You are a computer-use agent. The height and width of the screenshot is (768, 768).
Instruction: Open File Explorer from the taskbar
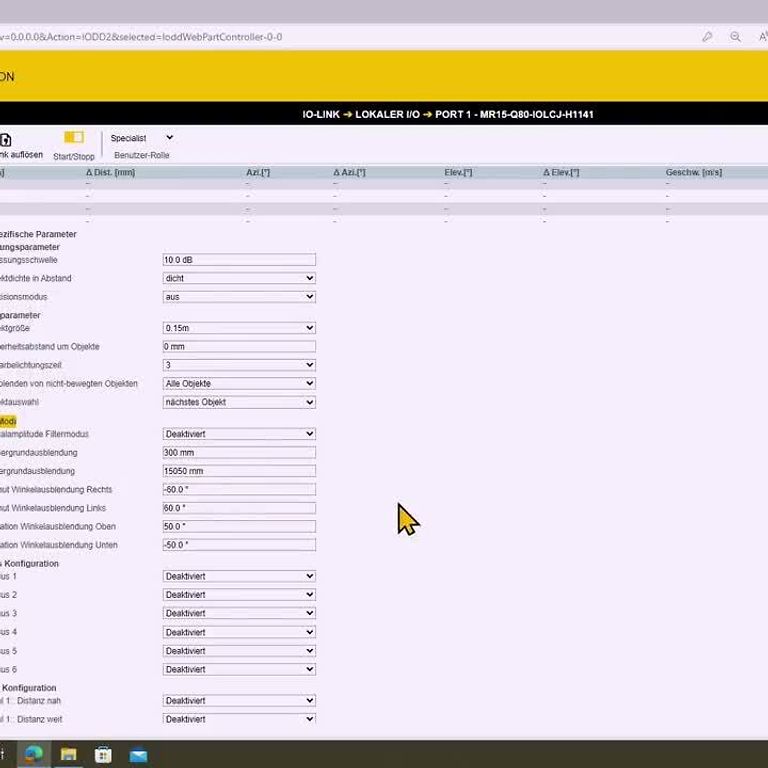click(69, 754)
